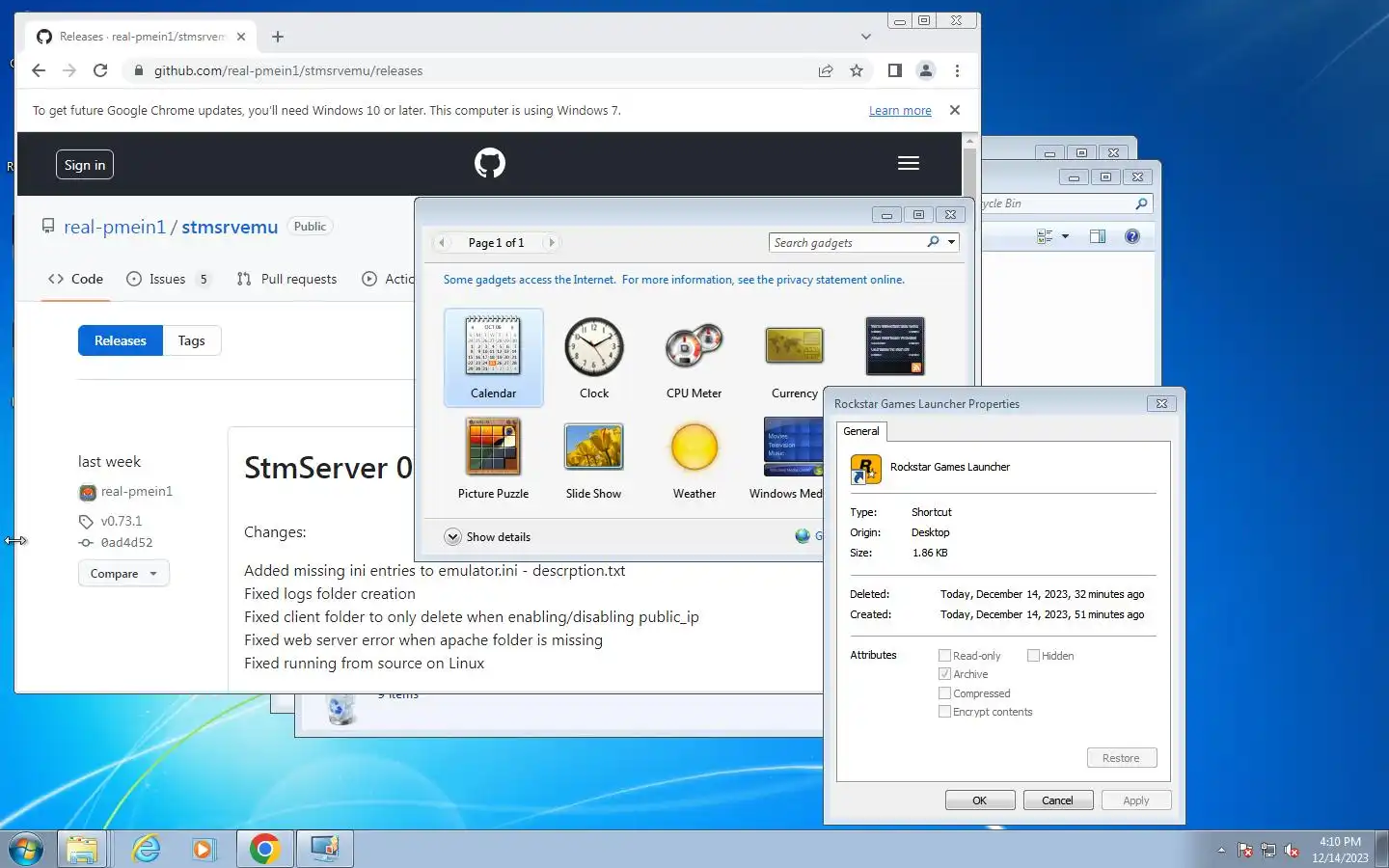Select the Picture Puzzle gadget
Image resolution: width=1389 pixels, height=868 pixels.
point(493,458)
